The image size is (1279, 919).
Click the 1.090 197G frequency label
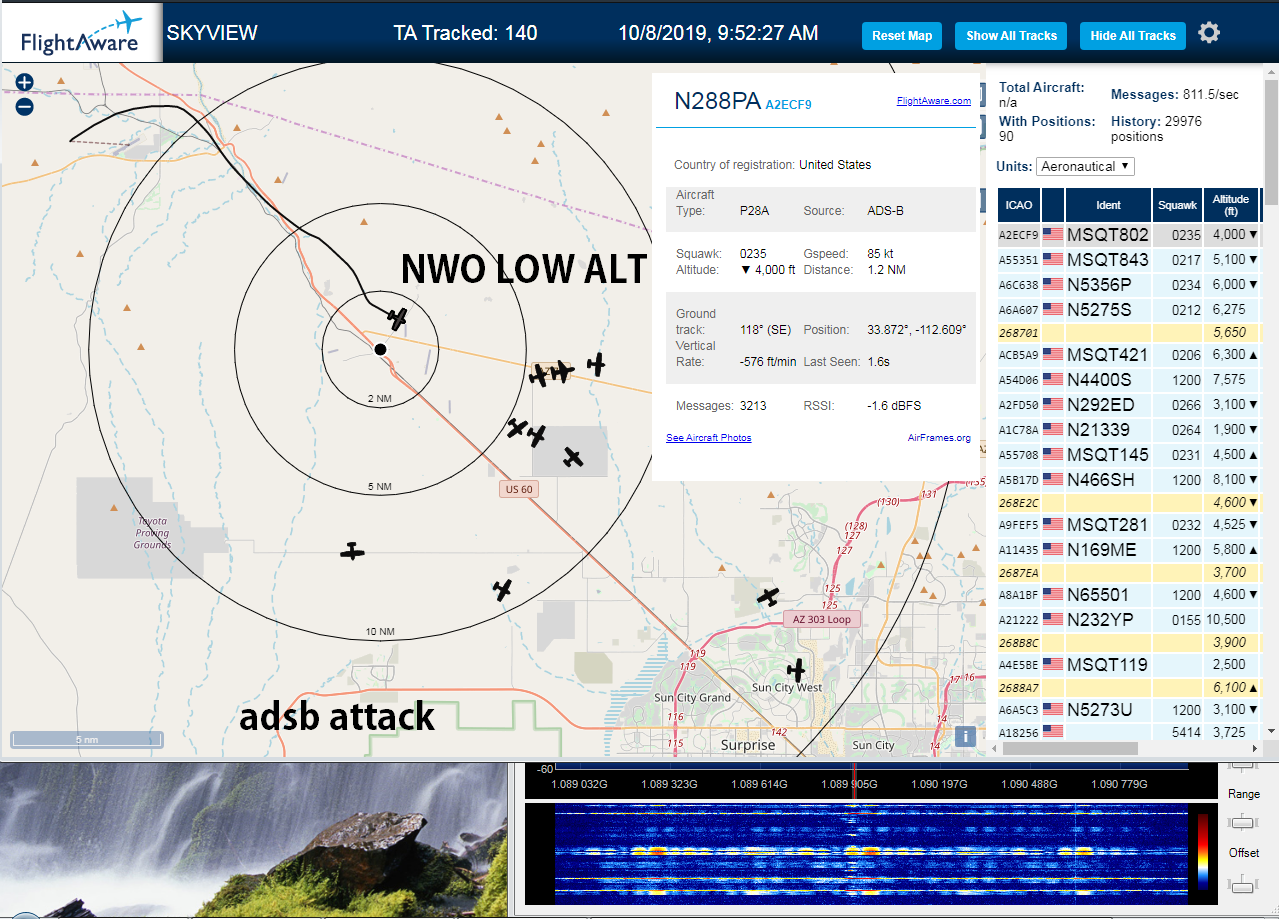[x=940, y=784]
